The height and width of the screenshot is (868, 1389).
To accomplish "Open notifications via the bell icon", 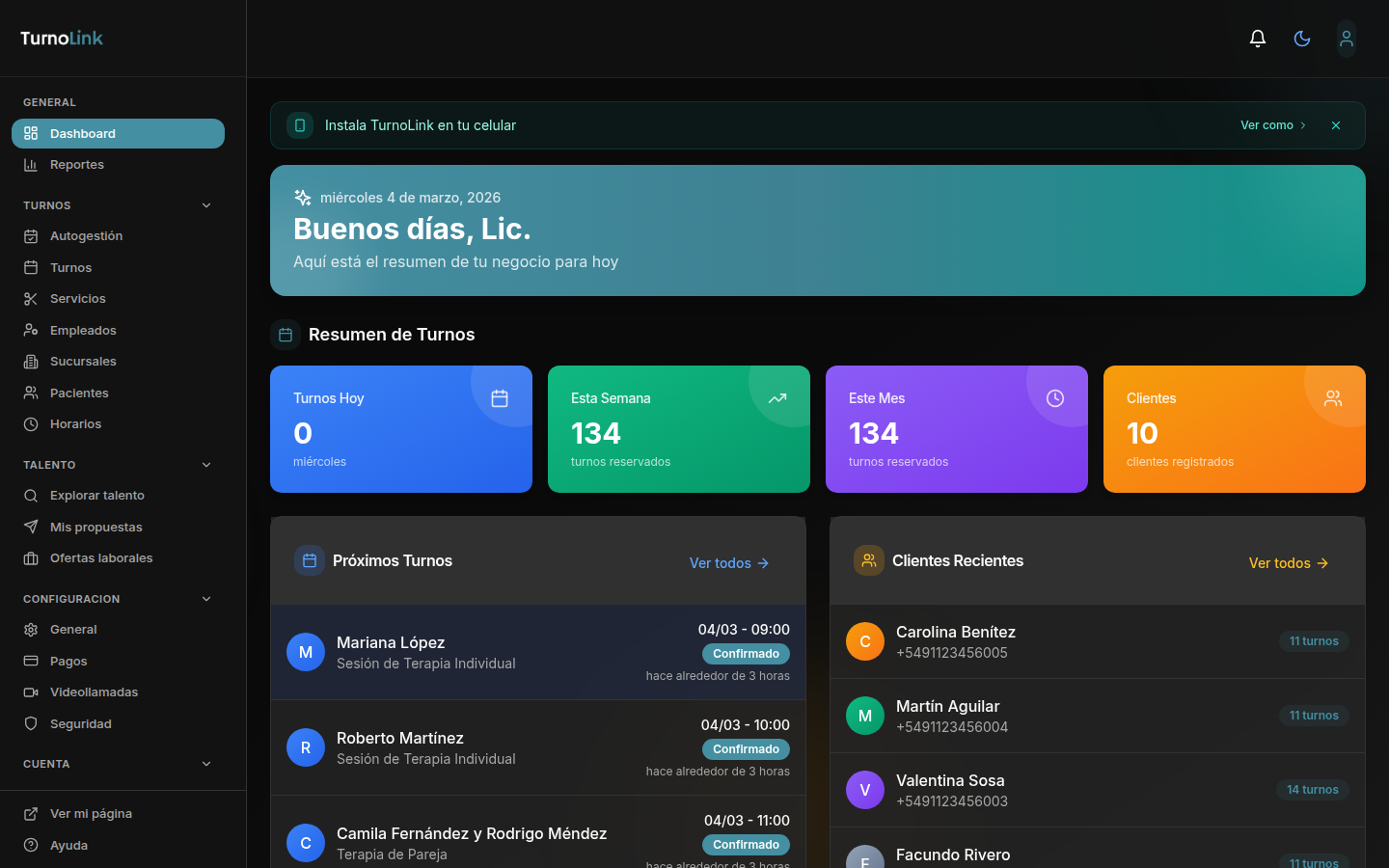I will [x=1258, y=39].
